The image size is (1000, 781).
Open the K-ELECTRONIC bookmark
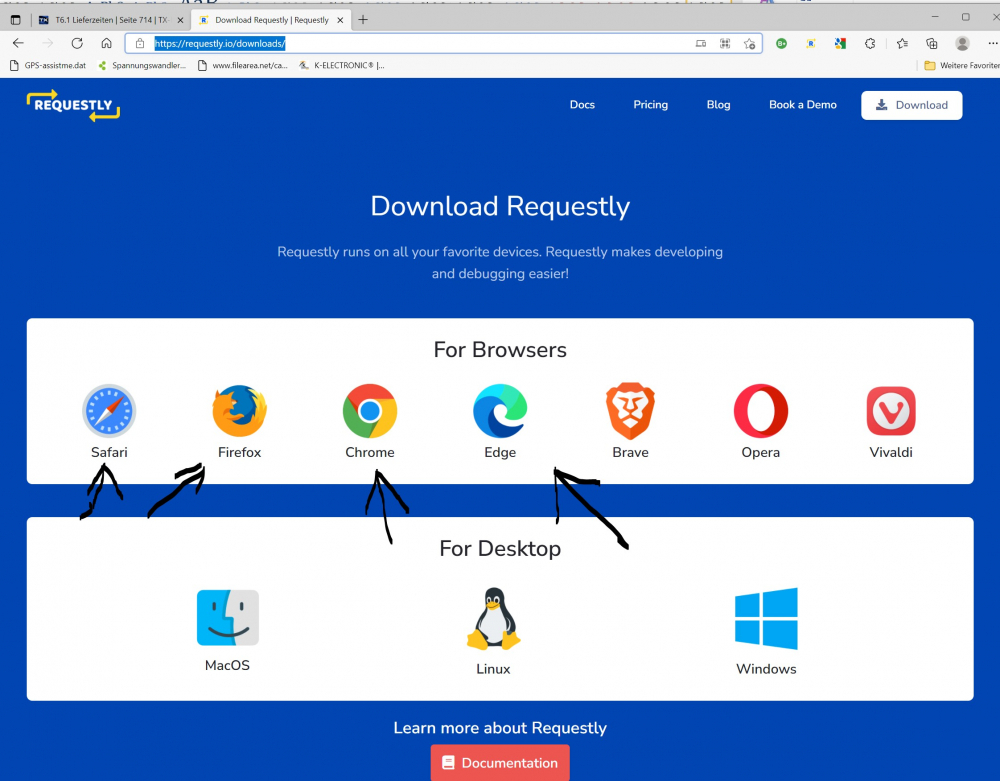[342, 65]
